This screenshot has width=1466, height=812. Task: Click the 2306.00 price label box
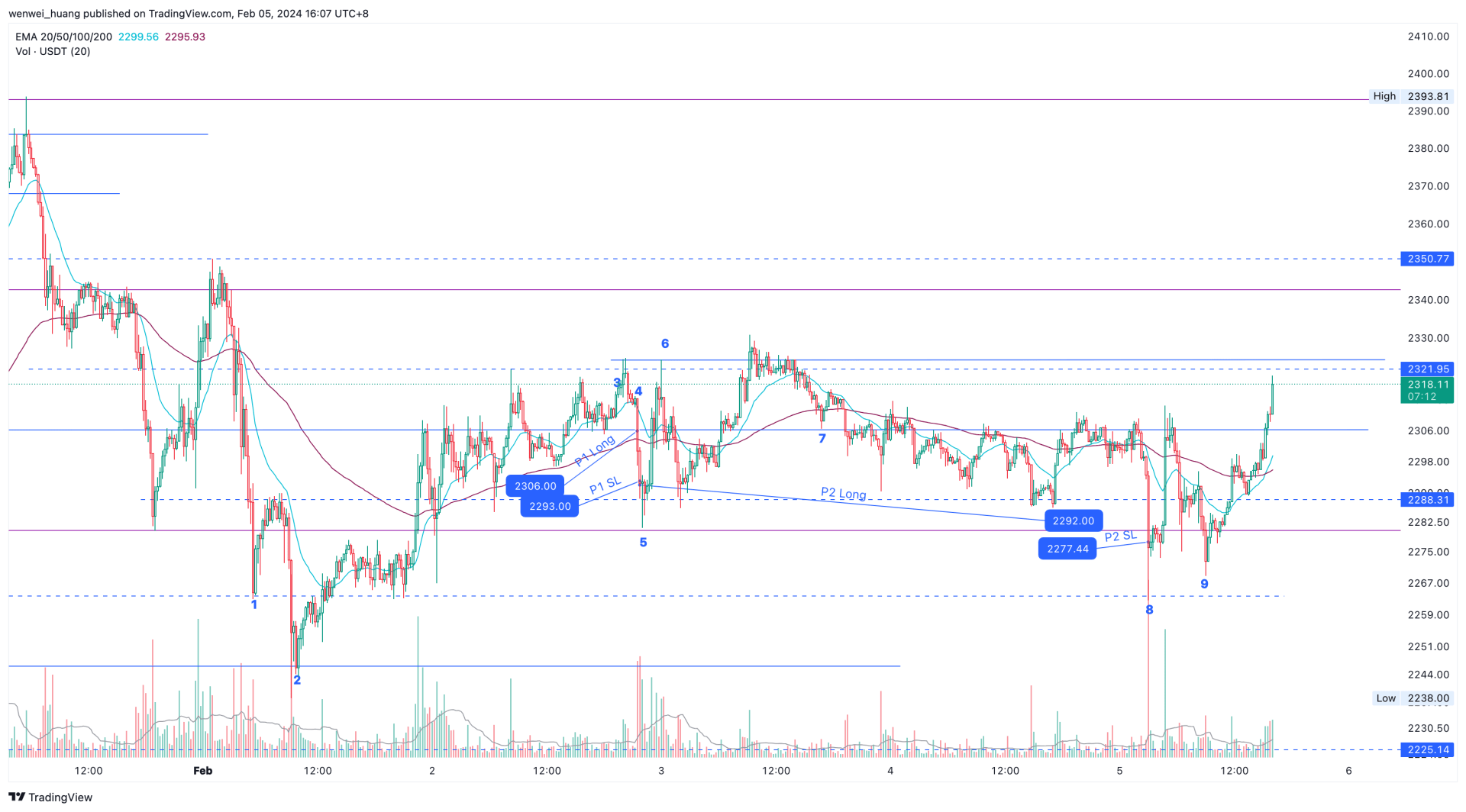[535, 486]
